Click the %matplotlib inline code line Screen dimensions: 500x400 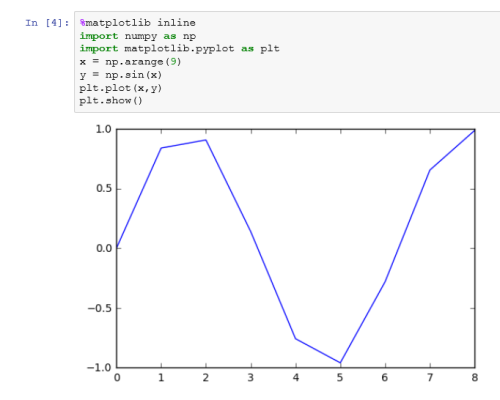(x=138, y=23)
